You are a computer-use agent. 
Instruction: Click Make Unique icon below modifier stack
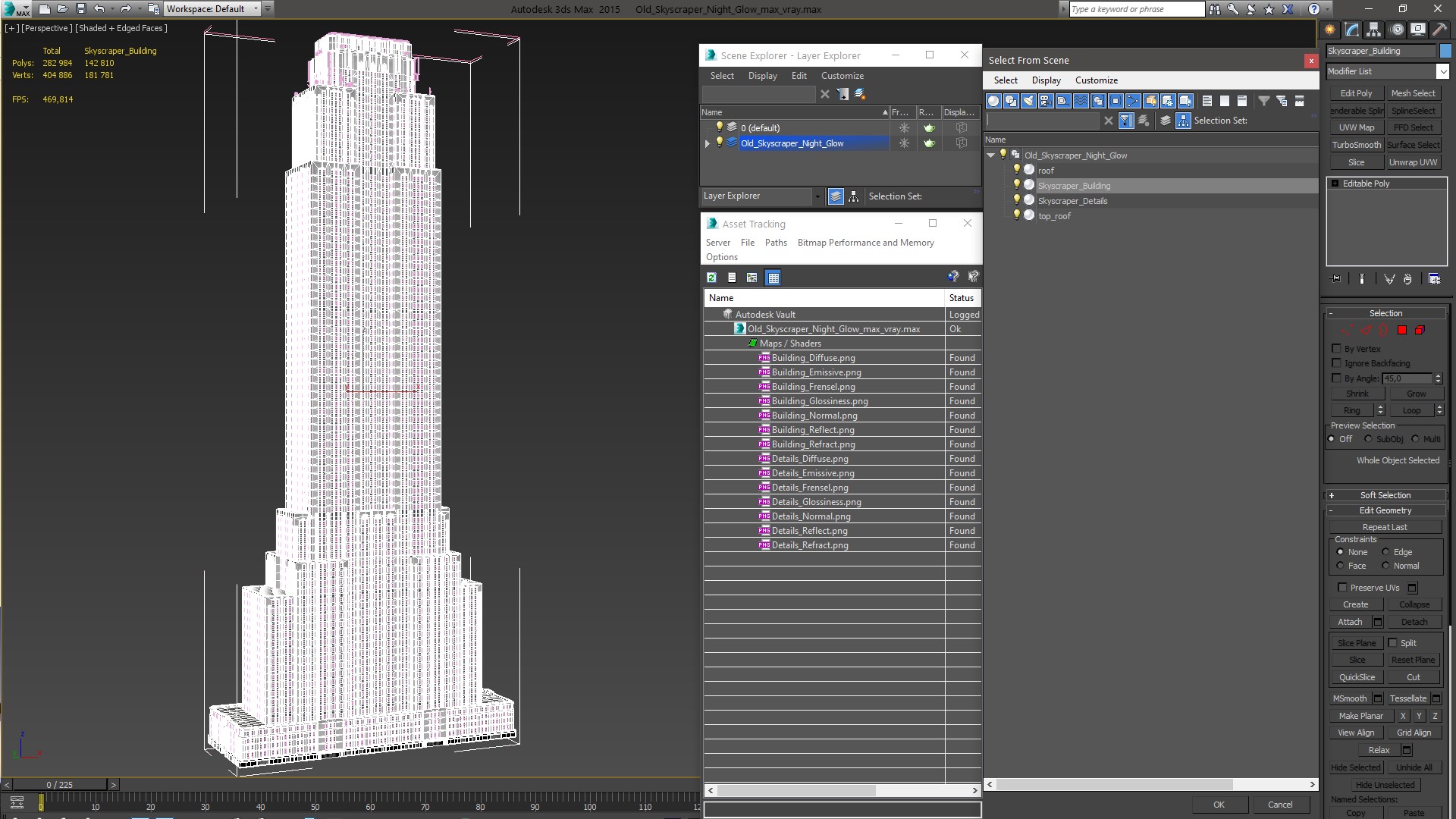1389,279
